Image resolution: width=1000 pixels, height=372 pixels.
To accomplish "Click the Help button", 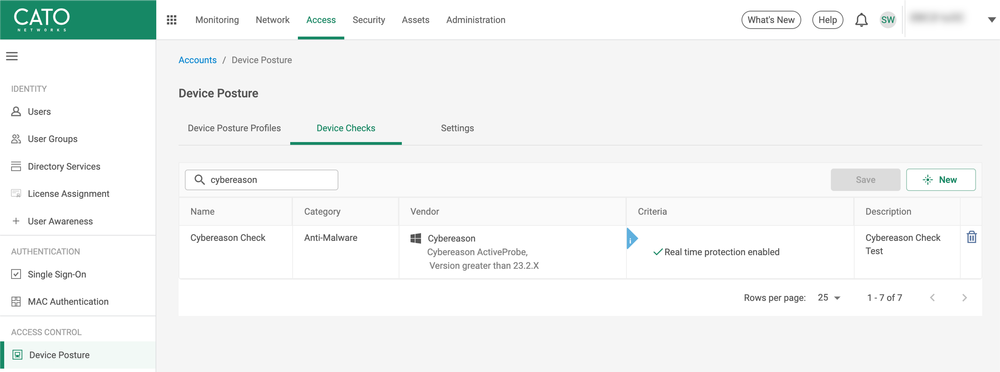I will coord(827,20).
